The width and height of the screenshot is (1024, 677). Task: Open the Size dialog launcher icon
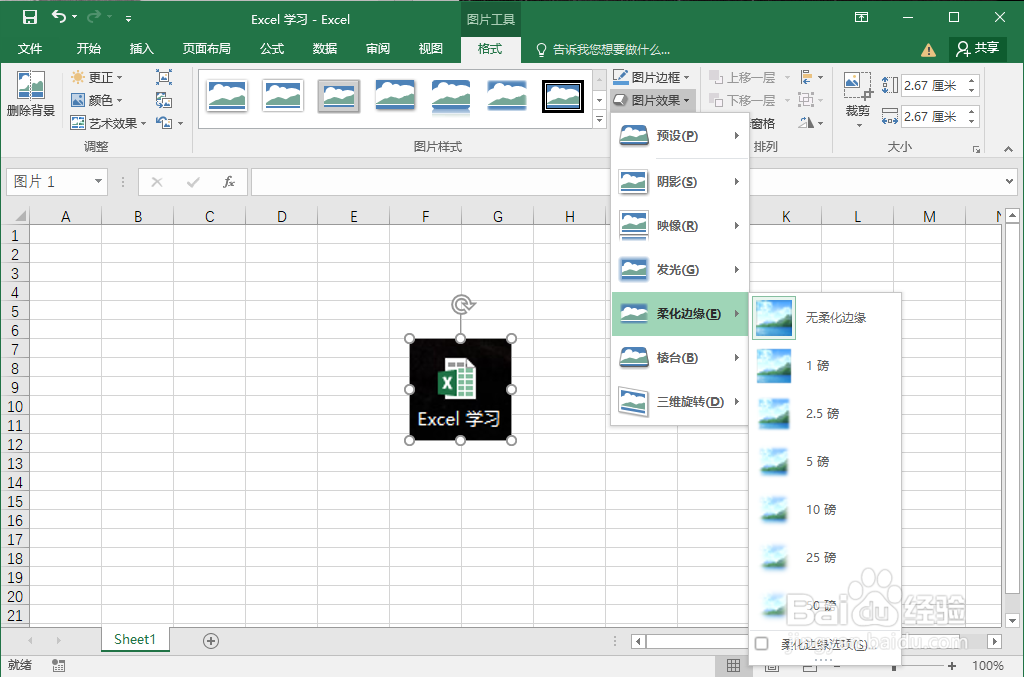pos(976,150)
